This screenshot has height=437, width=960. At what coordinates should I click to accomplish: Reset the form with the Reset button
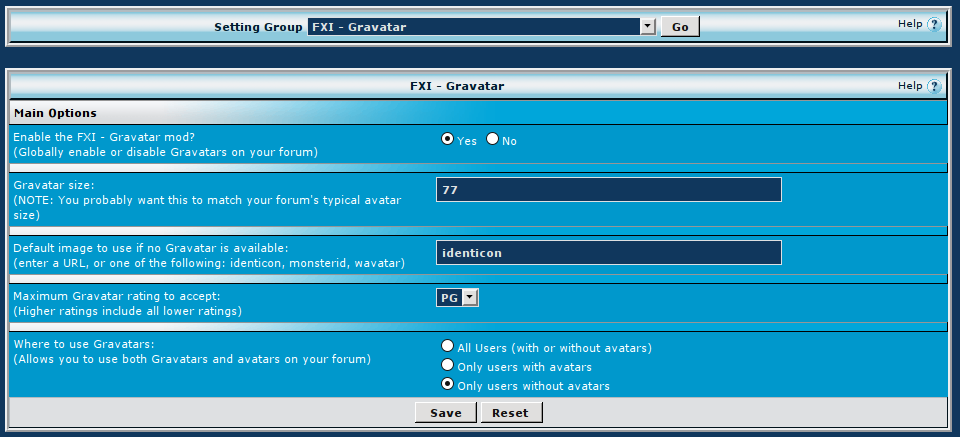(x=511, y=412)
